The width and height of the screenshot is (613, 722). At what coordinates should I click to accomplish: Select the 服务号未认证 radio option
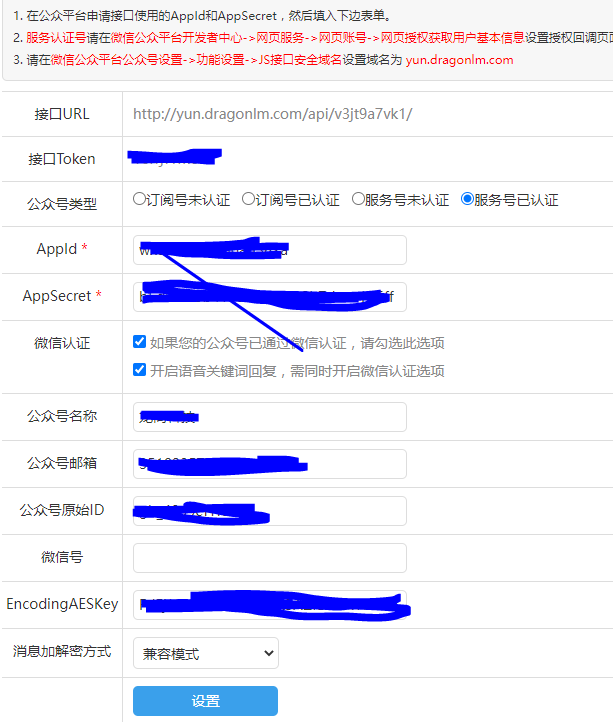pyautogui.click(x=358, y=199)
